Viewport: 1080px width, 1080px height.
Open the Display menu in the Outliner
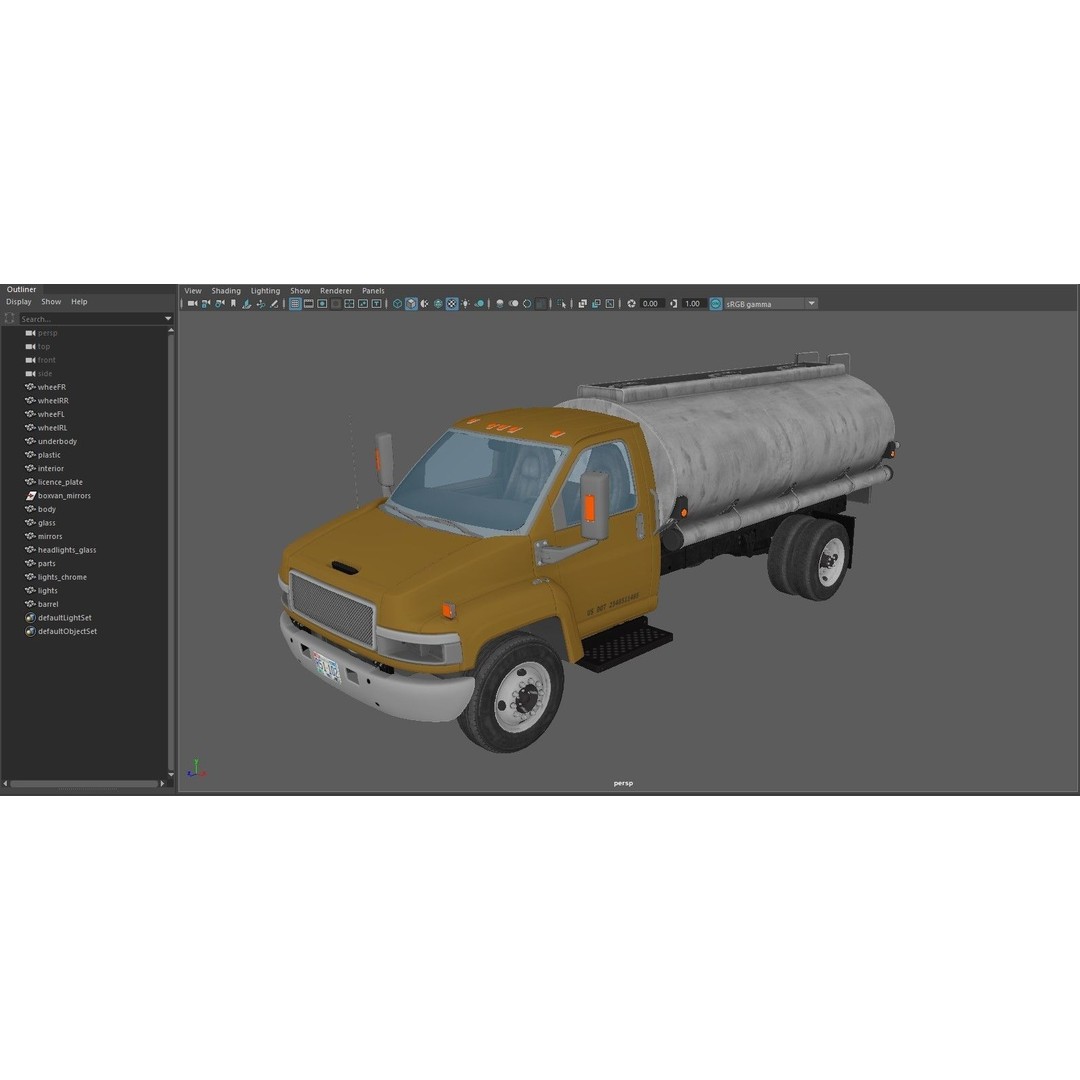pyautogui.click(x=18, y=301)
